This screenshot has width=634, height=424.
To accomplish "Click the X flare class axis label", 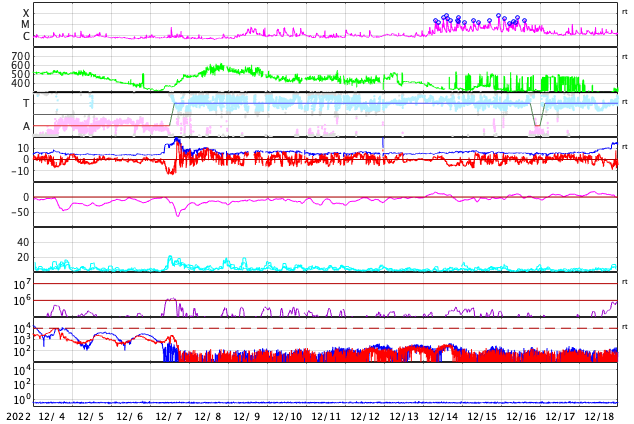I will pos(26,13).
